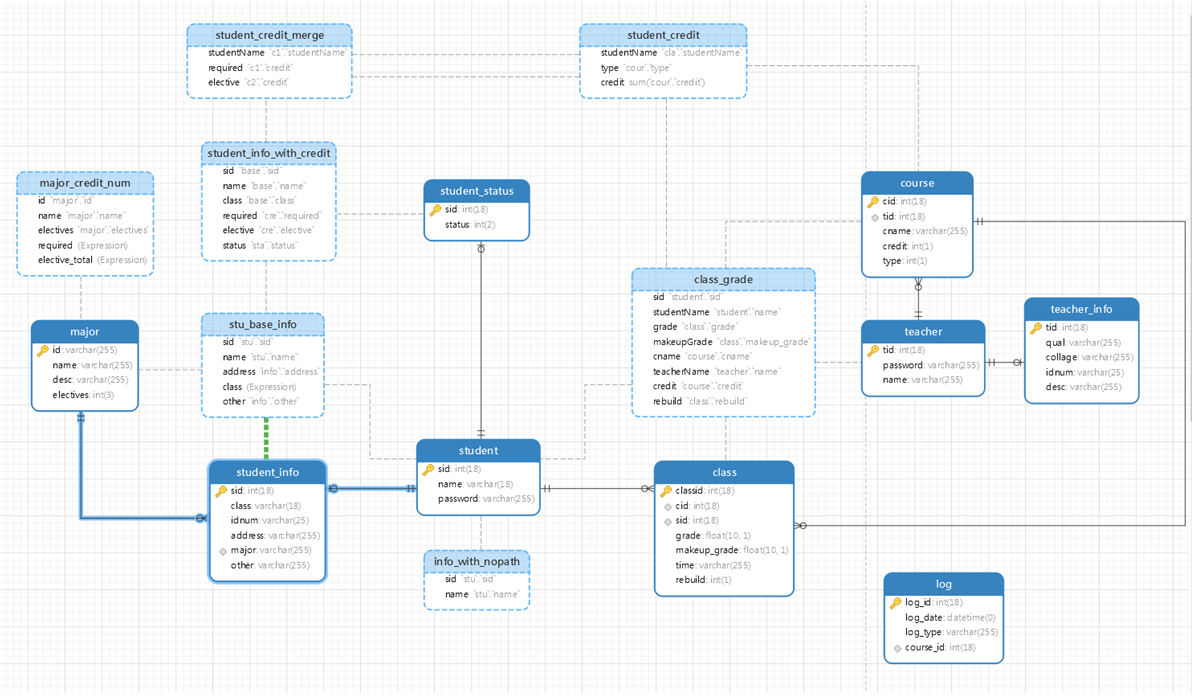Click the status field in student_status

click(x=471, y=225)
